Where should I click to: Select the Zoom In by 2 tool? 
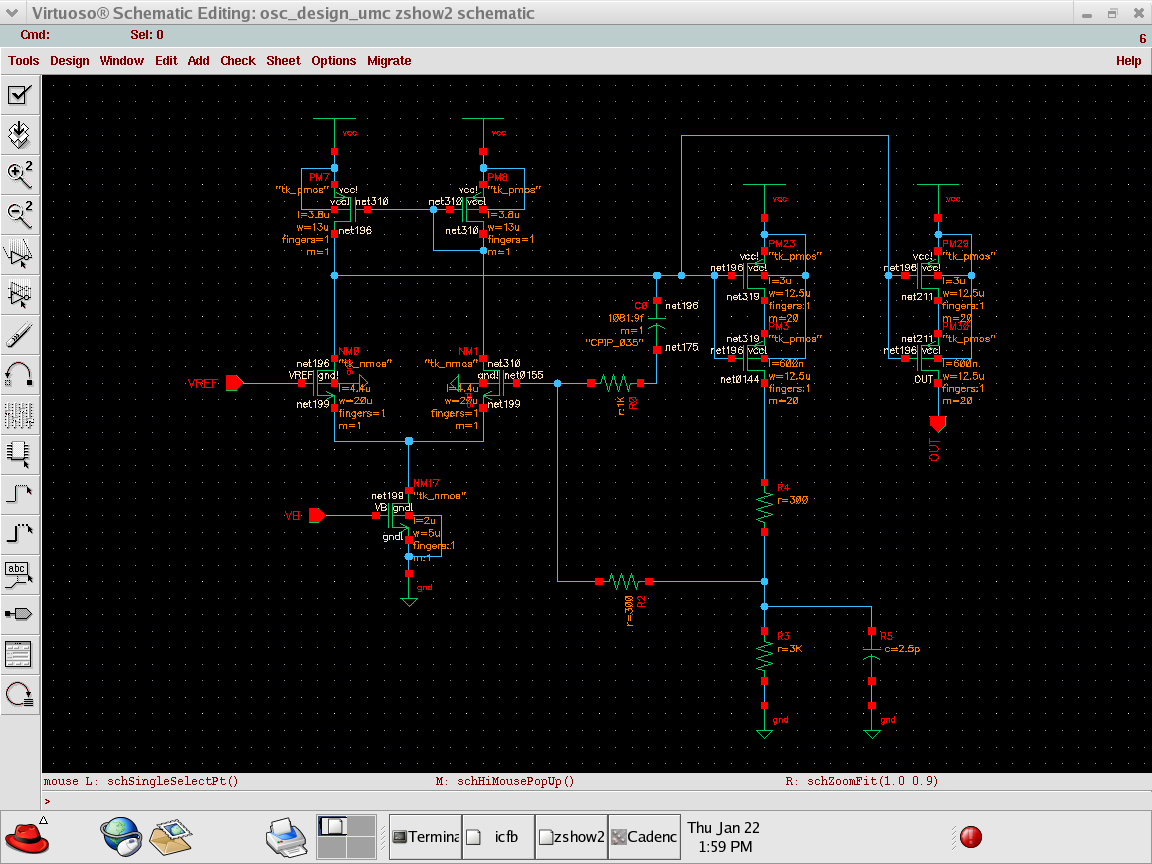(x=20, y=174)
